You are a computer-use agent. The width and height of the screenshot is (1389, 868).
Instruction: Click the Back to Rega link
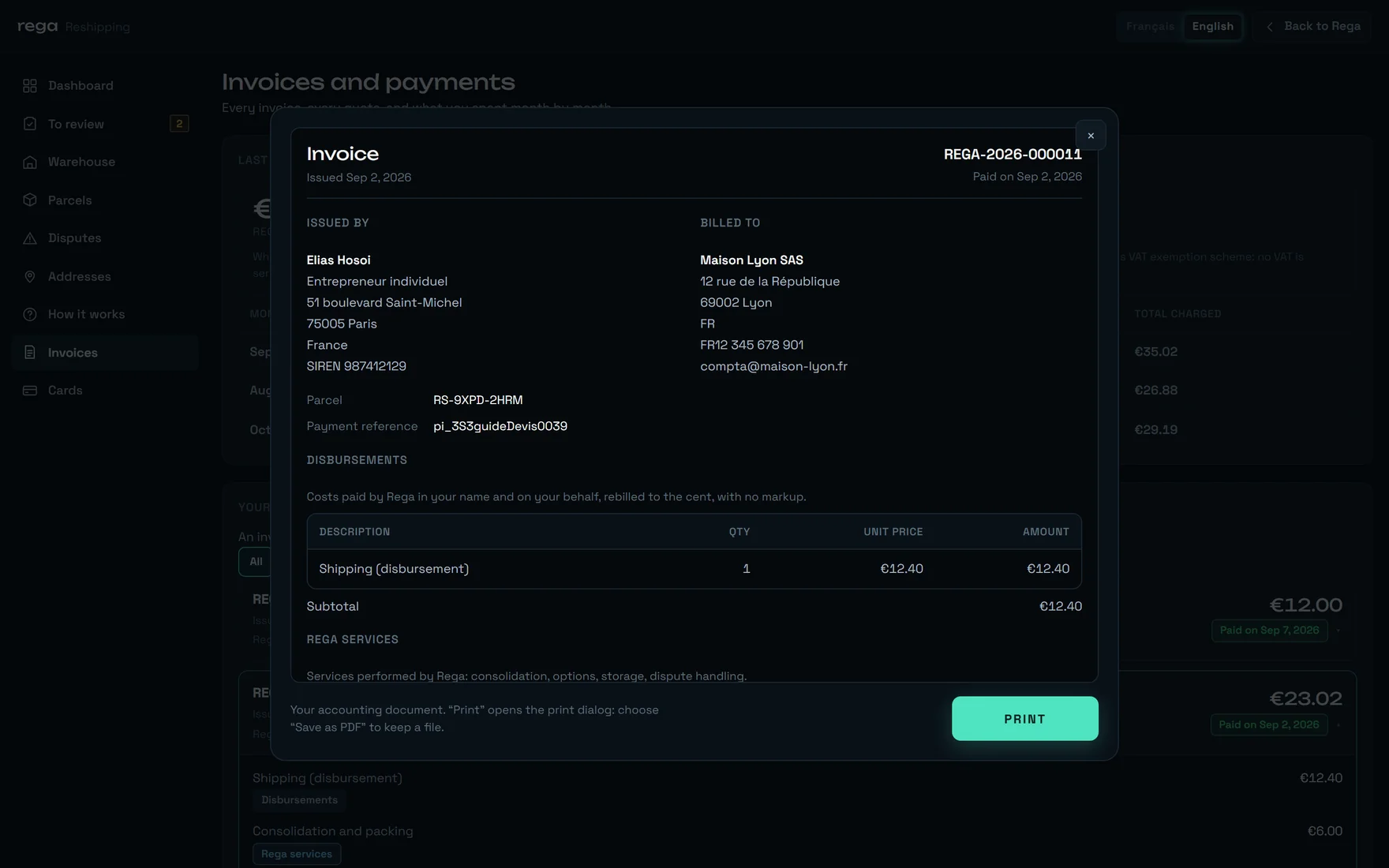(x=1313, y=27)
